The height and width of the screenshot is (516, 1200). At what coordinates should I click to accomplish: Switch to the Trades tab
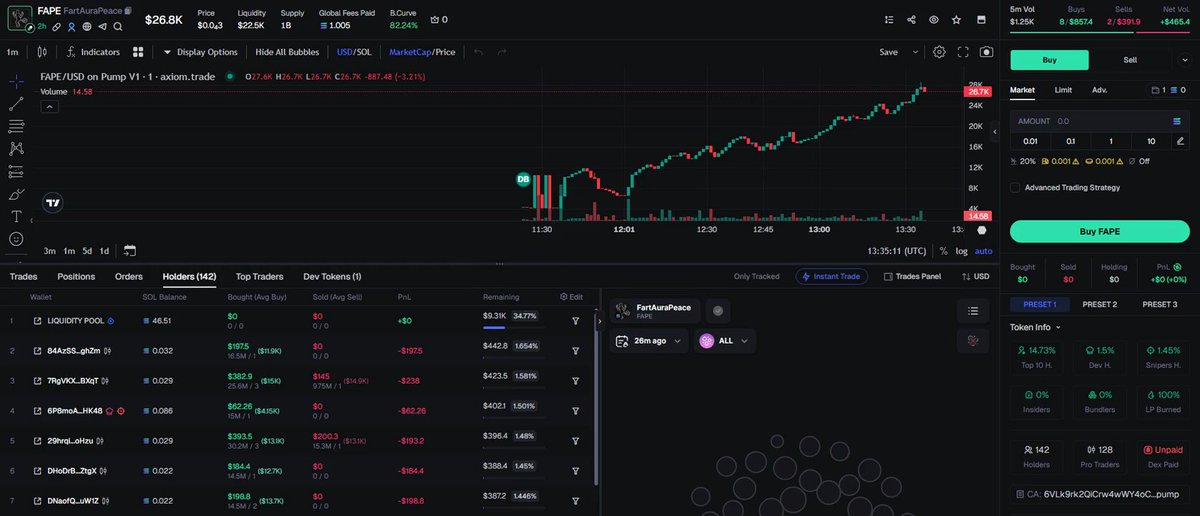23,276
